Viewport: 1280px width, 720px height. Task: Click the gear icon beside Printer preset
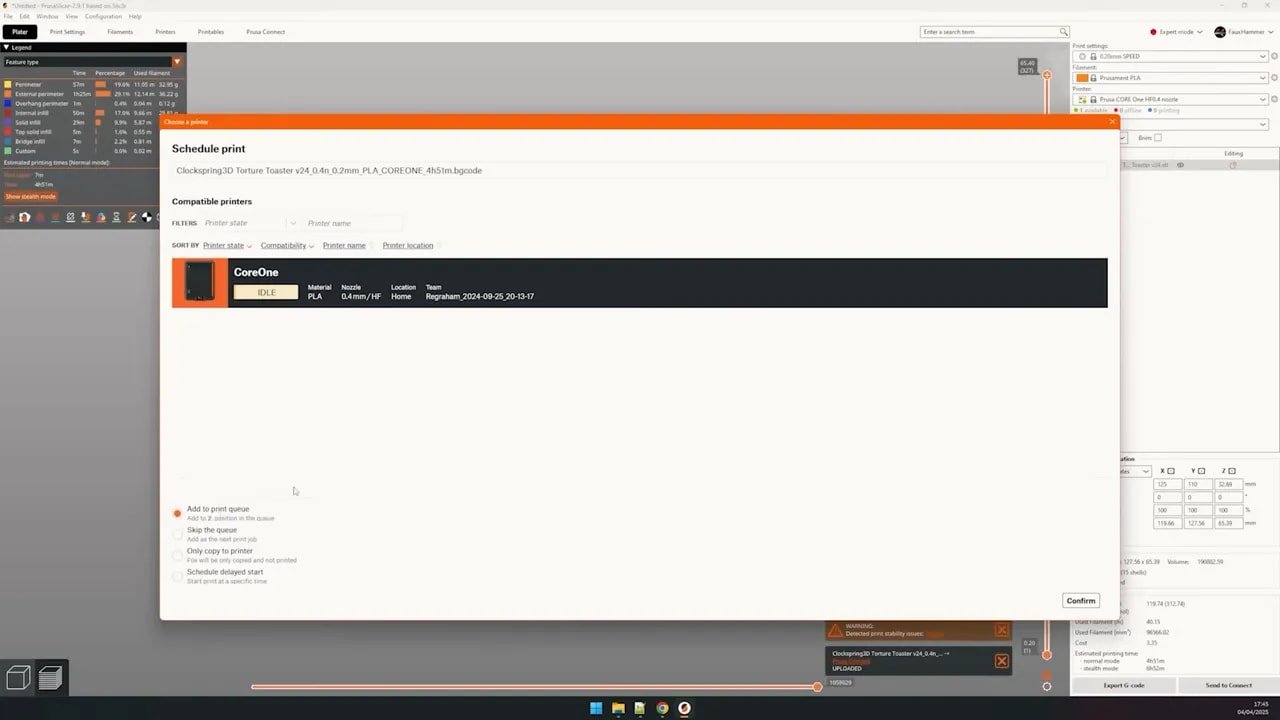1274,100
